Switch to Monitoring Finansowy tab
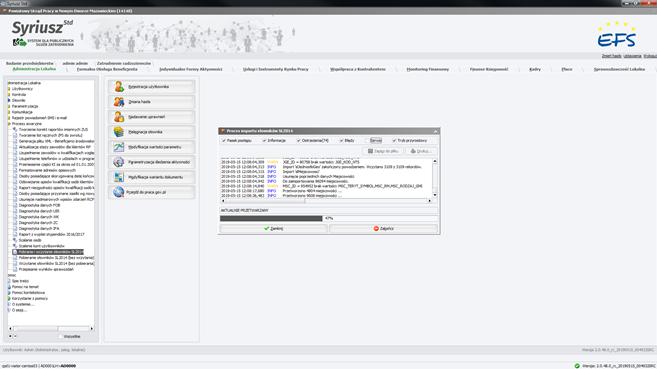657x369 pixels. (x=427, y=69)
